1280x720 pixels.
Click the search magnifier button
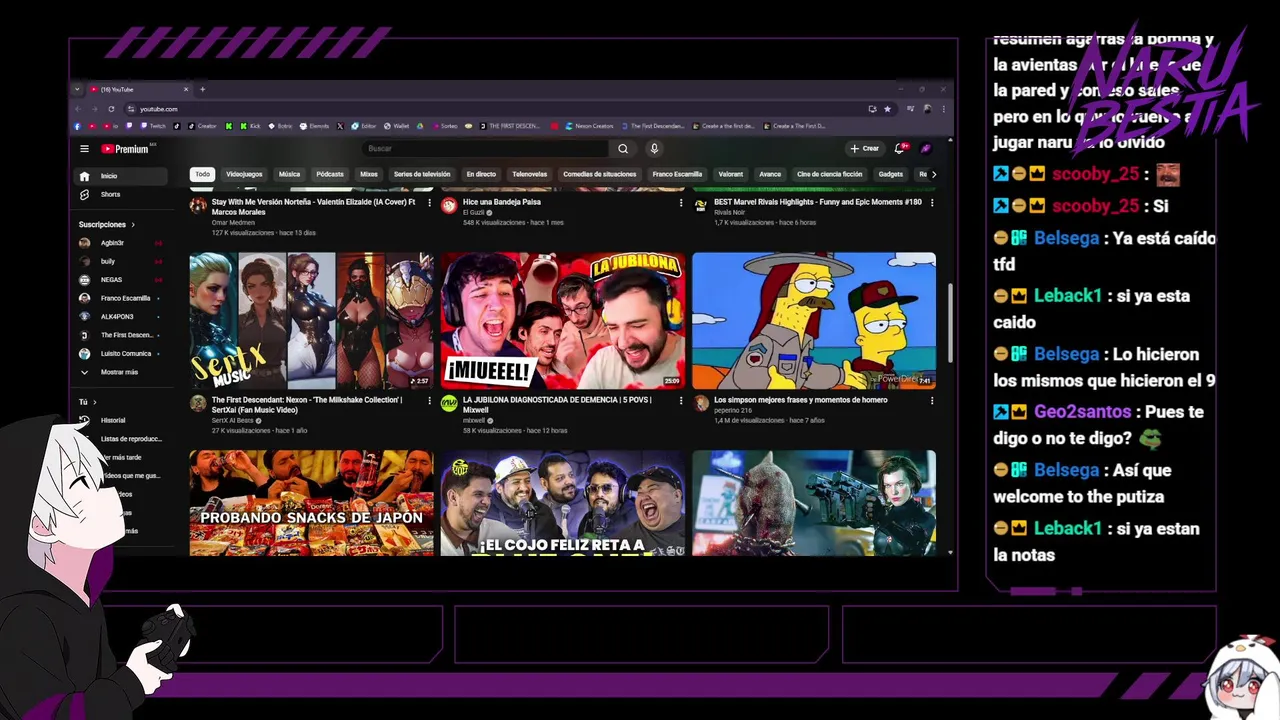click(x=623, y=149)
